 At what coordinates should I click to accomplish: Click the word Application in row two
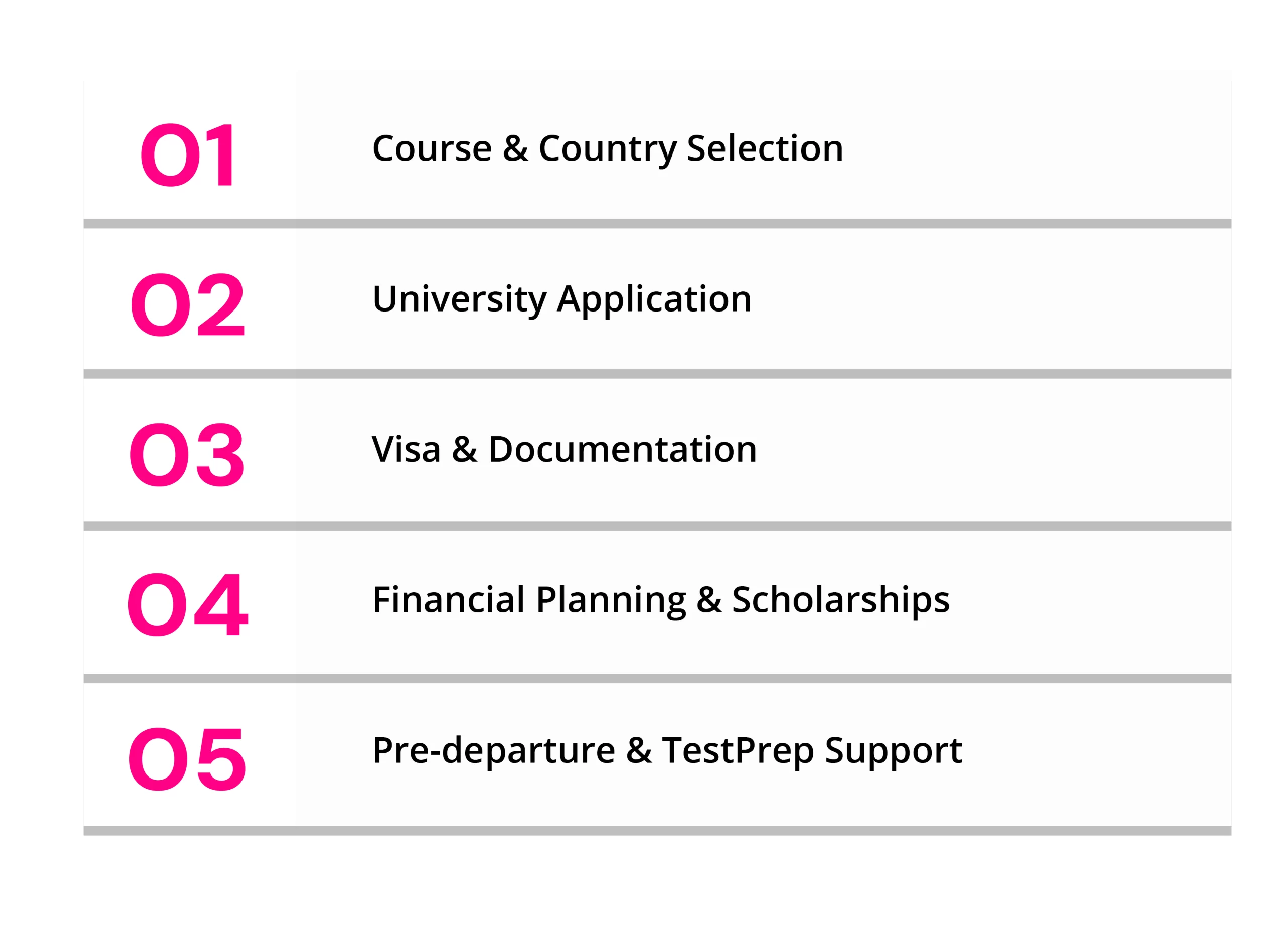pyautogui.click(x=654, y=300)
